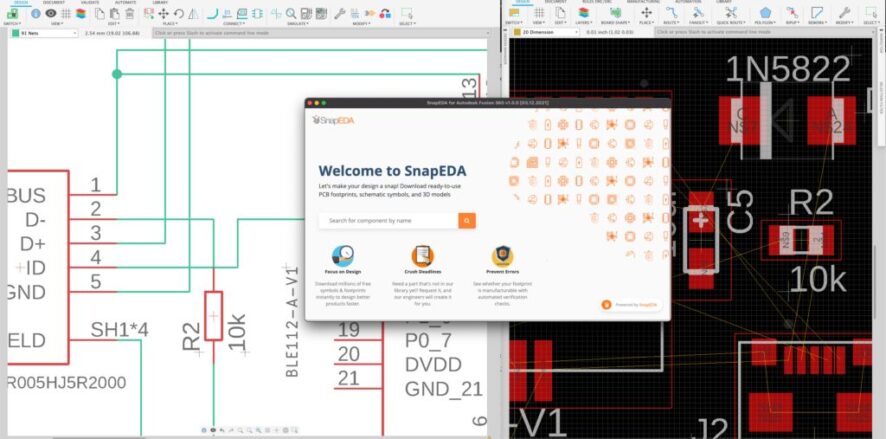Click the GND_21 pin label in schematic

[444, 389]
